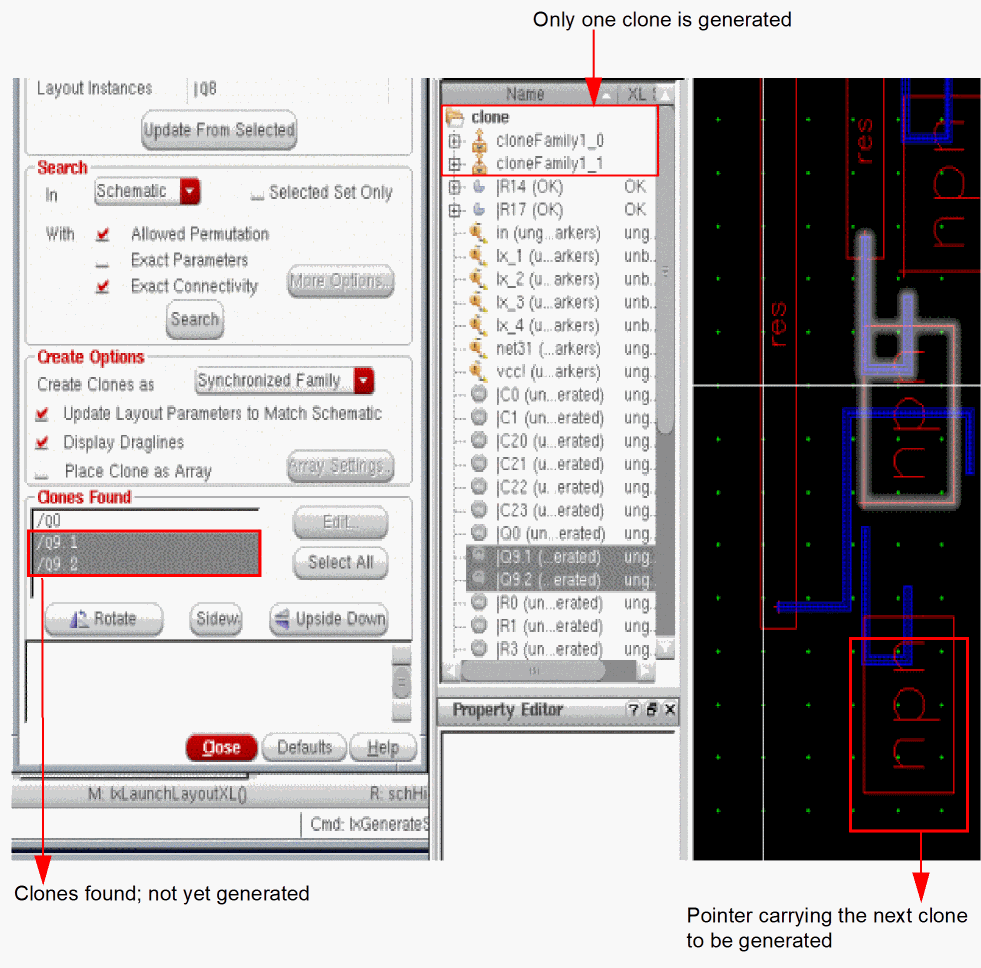Image resolution: width=981 pixels, height=968 pixels.
Task: Click the Defaults button
Action: (x=304, y=747)
